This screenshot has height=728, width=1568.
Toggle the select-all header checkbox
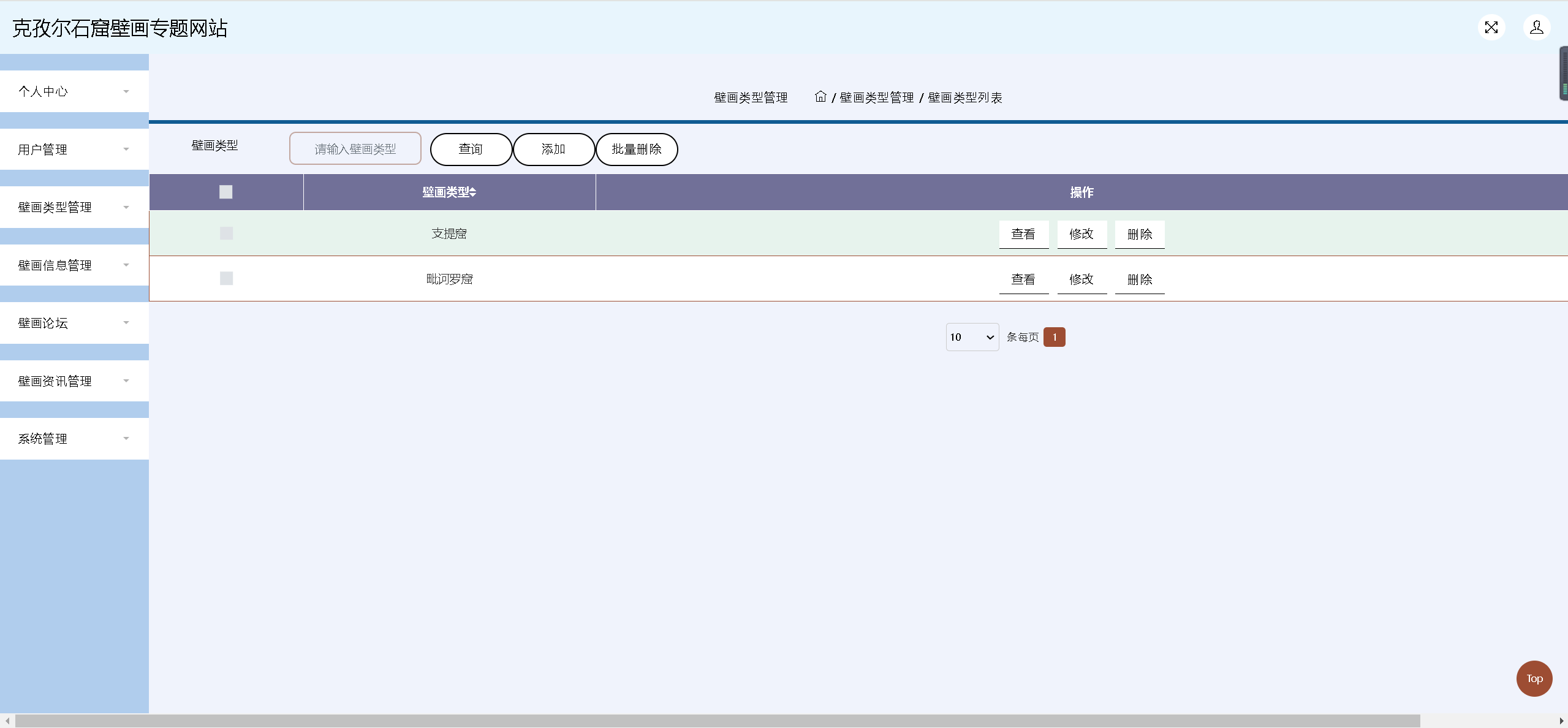[226, 192]
